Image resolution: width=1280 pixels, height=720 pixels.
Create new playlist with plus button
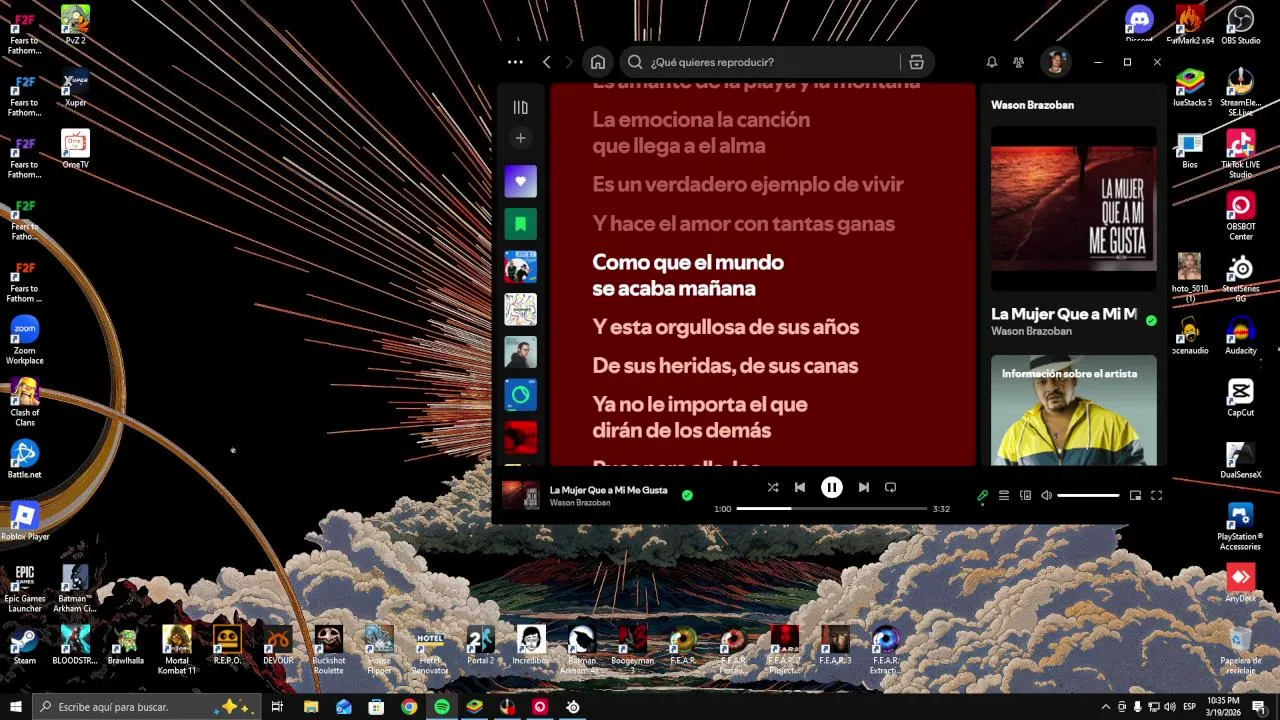[520, 138]
